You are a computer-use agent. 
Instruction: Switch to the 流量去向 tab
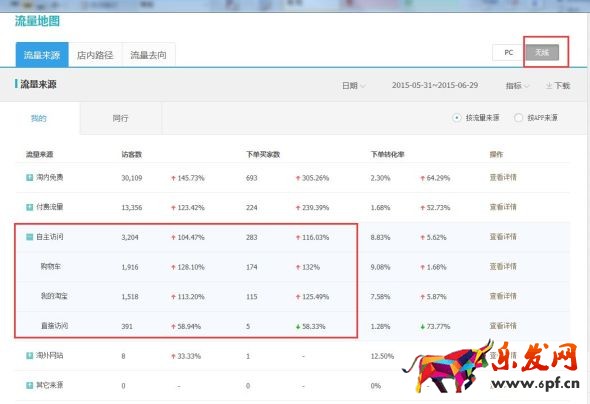[x=149, y=55]
